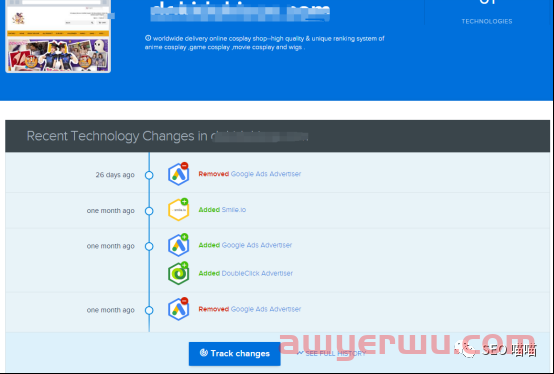Click the bottom timeline marker circle
The width and height of the screenshot is (554, 374).
[149, 310]
